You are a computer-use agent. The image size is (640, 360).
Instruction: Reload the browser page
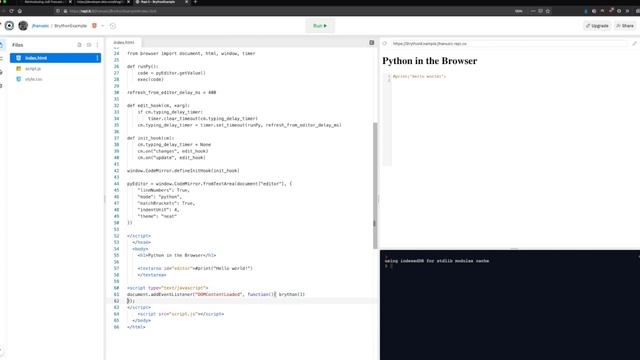11,11
